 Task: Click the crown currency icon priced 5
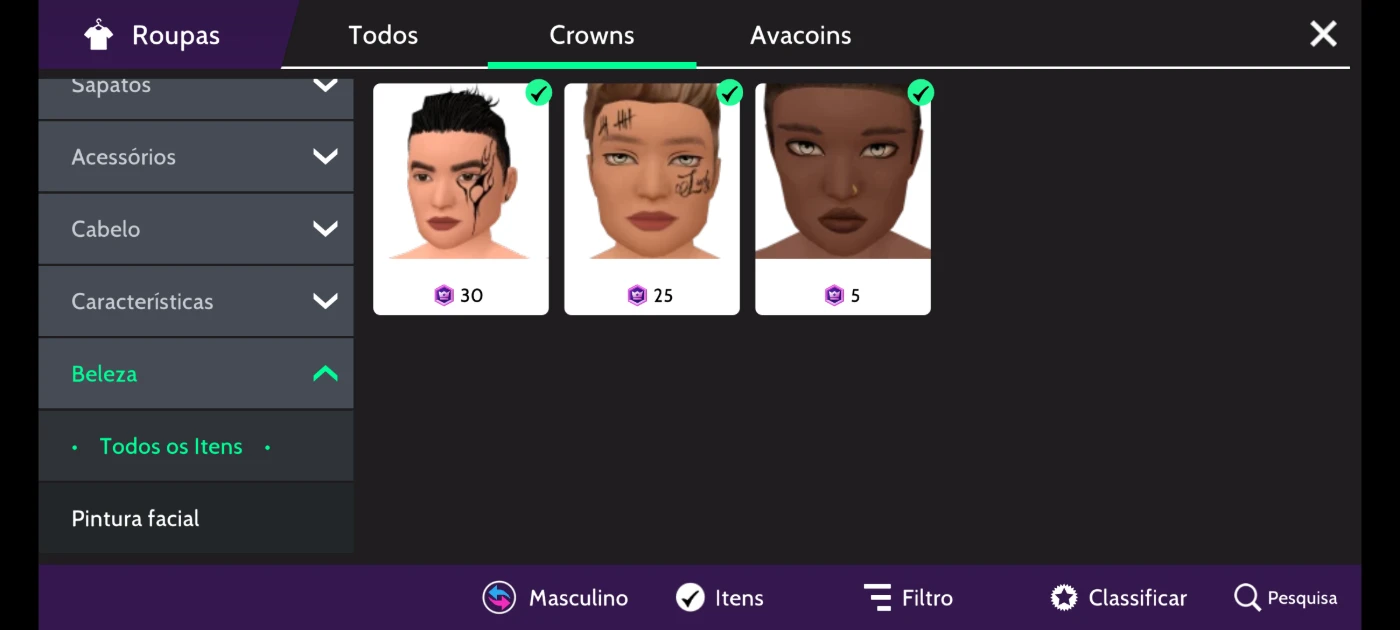(834, 295)
